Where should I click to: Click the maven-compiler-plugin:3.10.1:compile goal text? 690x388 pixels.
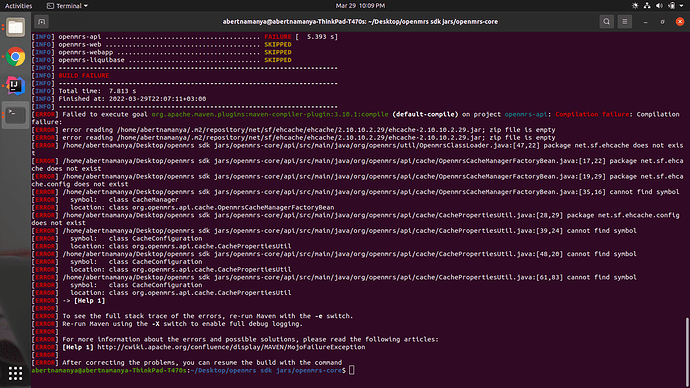(x=270, y=114)
